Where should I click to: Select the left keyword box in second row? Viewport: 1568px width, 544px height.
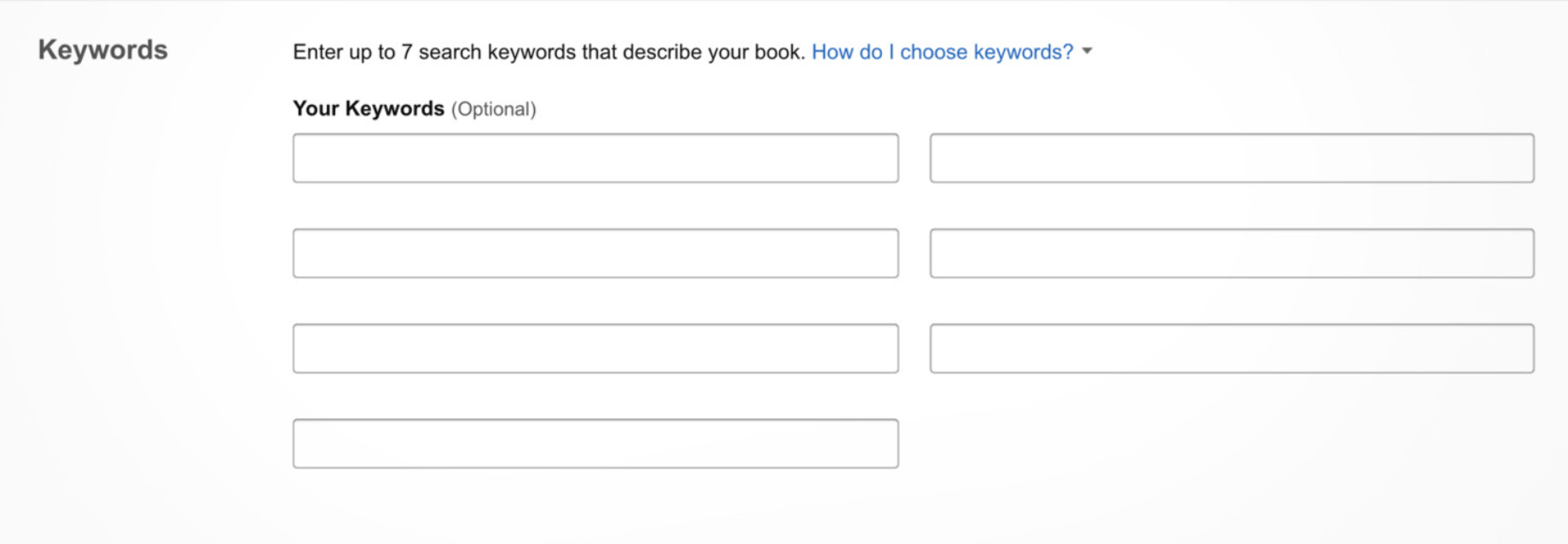click(595, 252)
